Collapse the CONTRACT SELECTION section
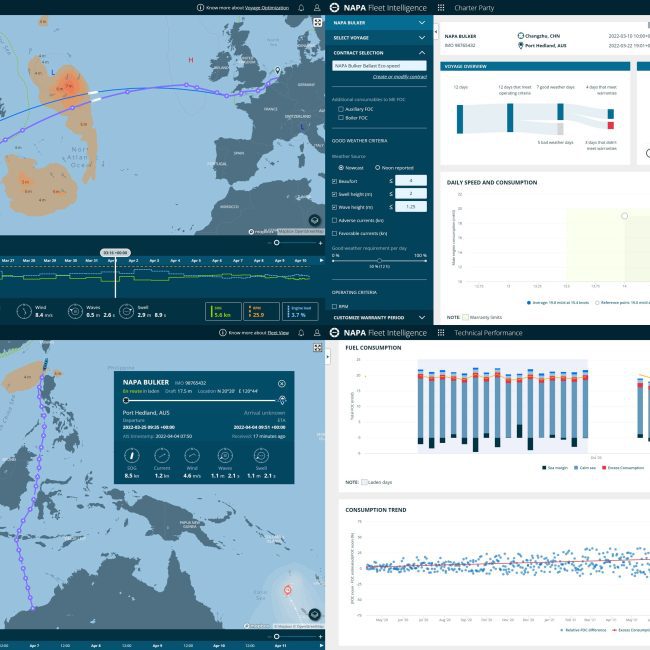This screenshot has height=650, width=650. point(379,53)
